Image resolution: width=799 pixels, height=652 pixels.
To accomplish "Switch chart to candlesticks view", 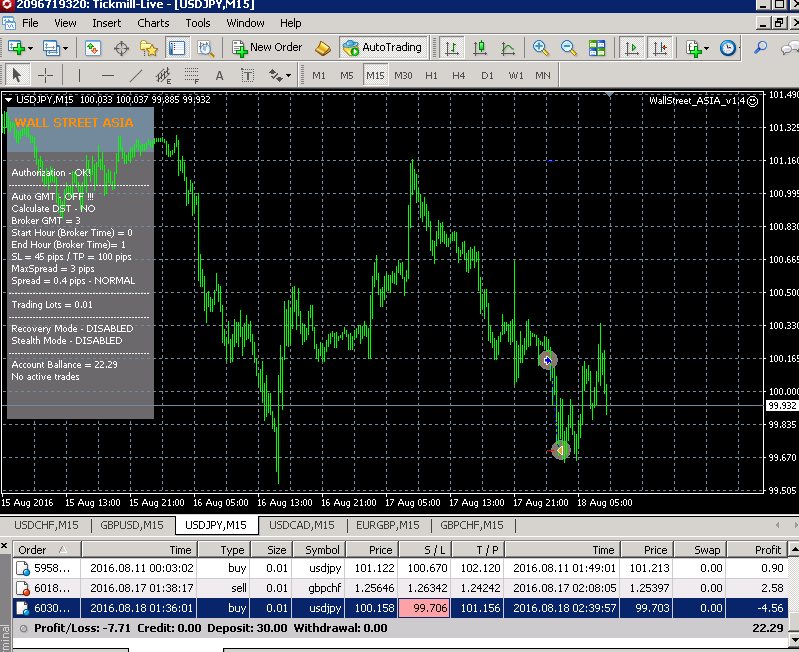I will click(x=480, y=48).
